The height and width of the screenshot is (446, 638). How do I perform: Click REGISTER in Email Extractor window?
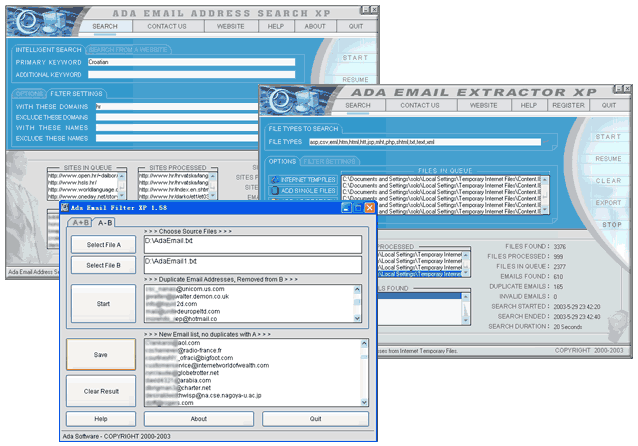coord(568,105)
